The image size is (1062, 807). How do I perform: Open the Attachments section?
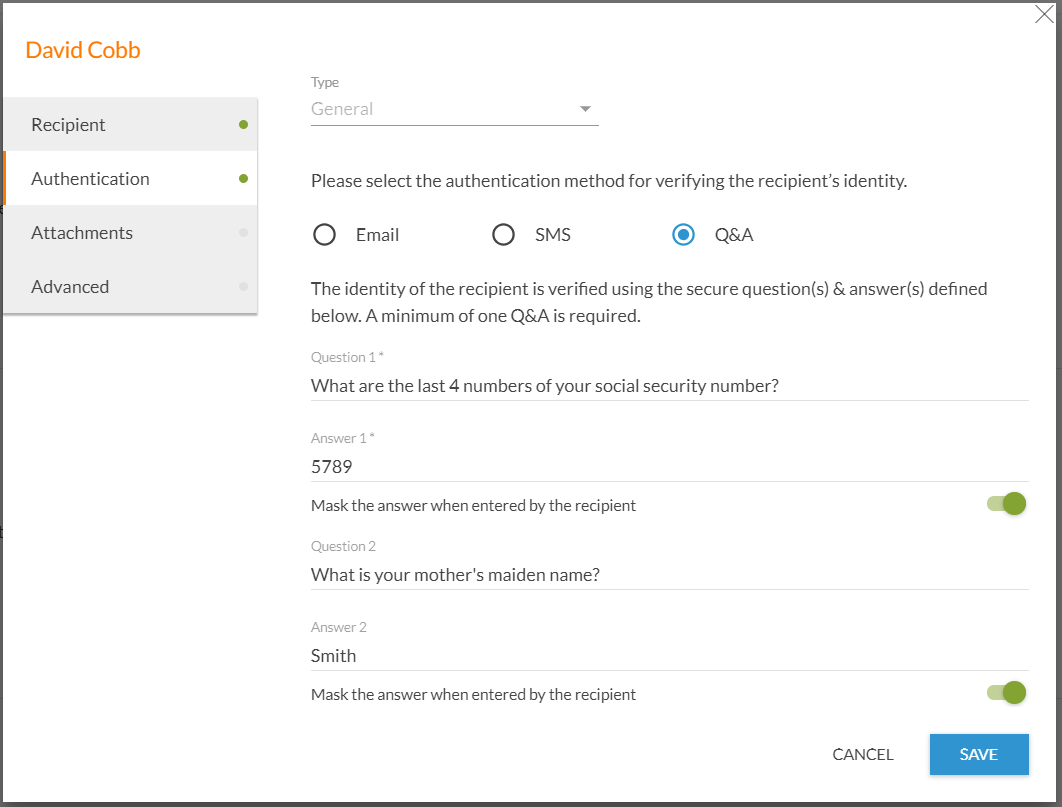(82, 232)
